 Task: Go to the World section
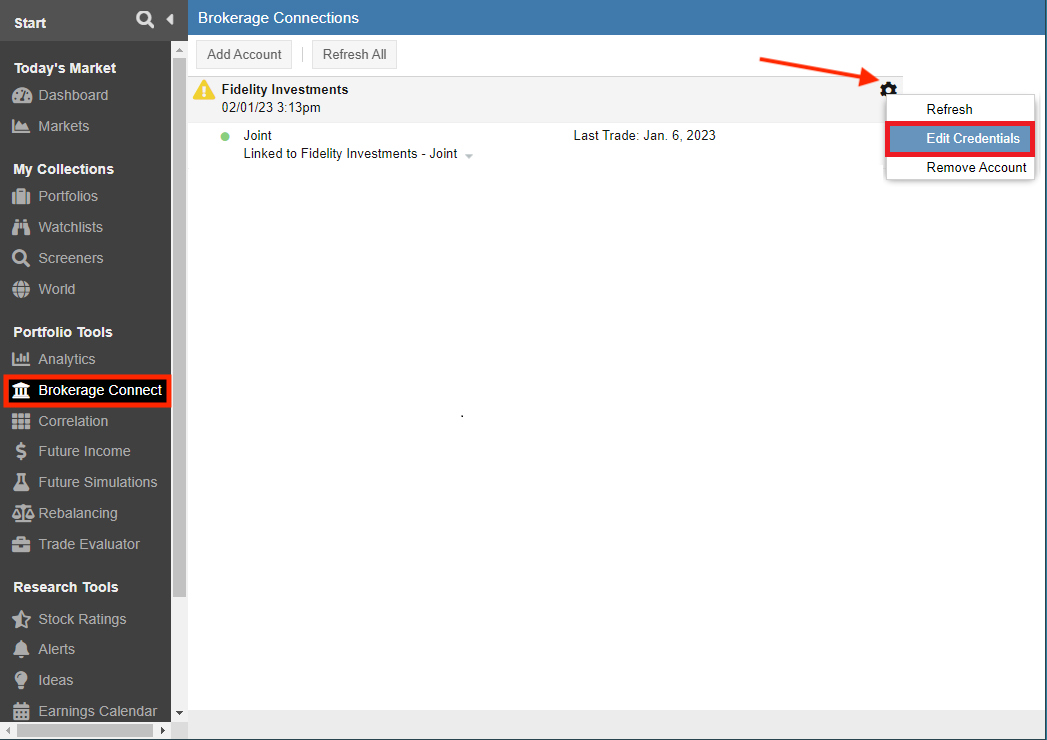point(57,289)
